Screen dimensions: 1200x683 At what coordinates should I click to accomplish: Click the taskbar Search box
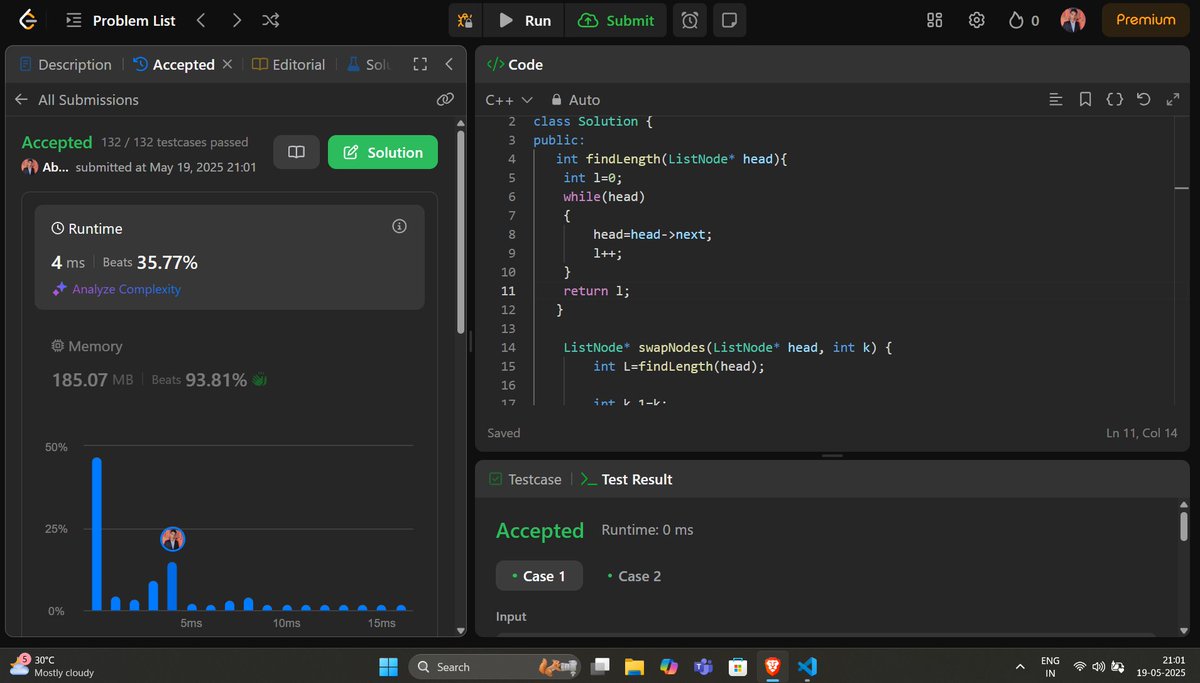click(495, 666)
